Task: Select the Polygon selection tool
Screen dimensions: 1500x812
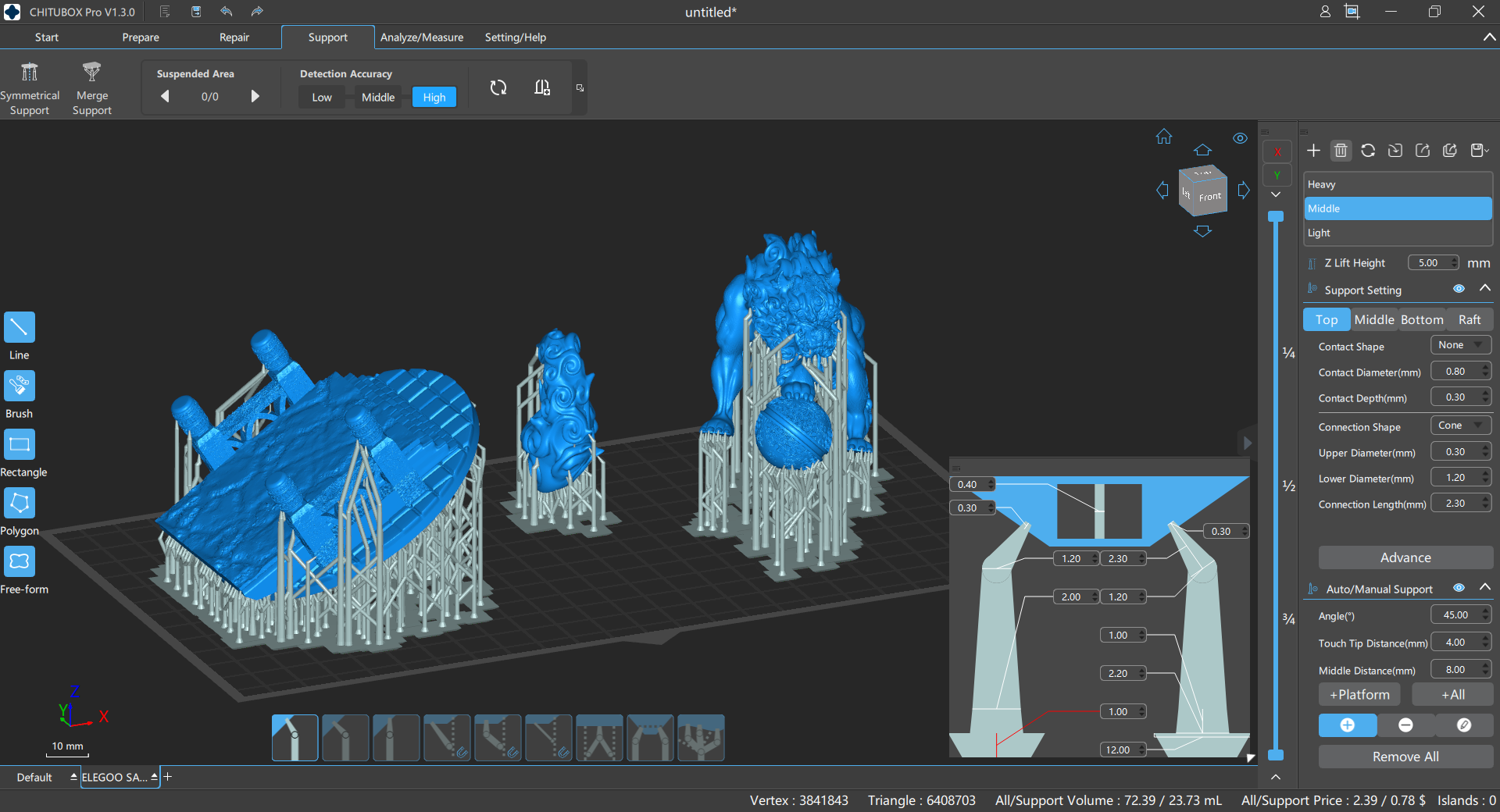Action: pyautogui.click(x=20, y=503)
